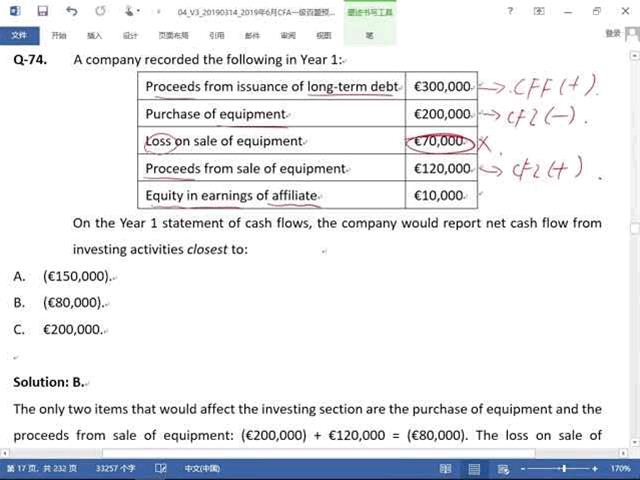Click the €70,000 table cell
Image resolution: width=640 pixels, height=480 pixels.
(442, 141)
